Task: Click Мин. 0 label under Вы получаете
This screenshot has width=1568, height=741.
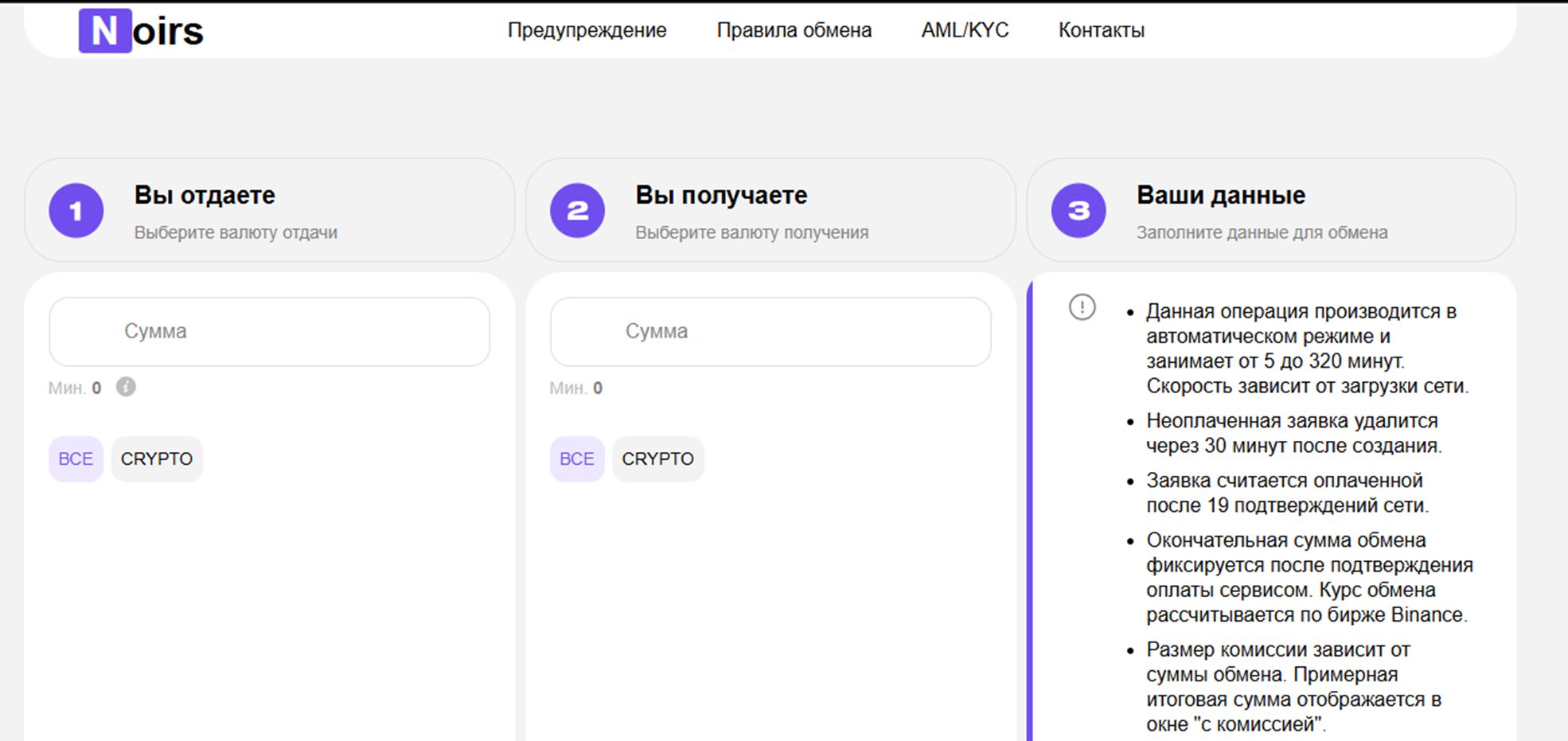Action: click(x=575, y=388)
